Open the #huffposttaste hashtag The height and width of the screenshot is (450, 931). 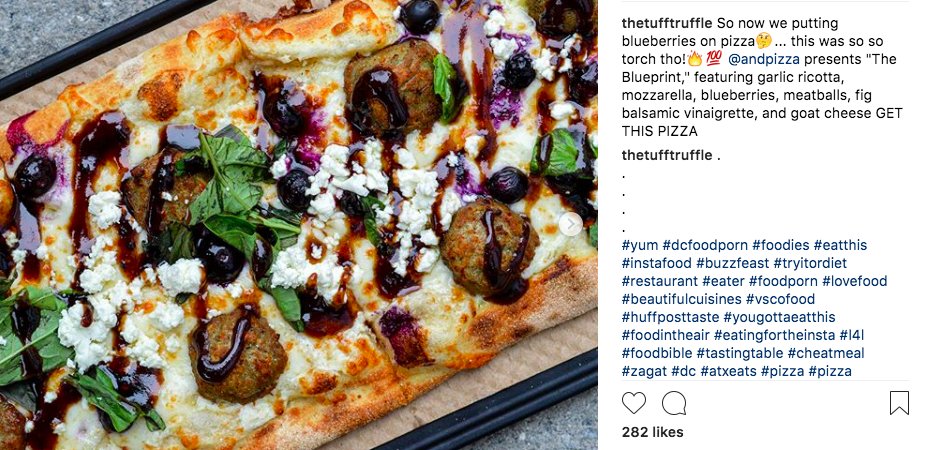[670, 317]
